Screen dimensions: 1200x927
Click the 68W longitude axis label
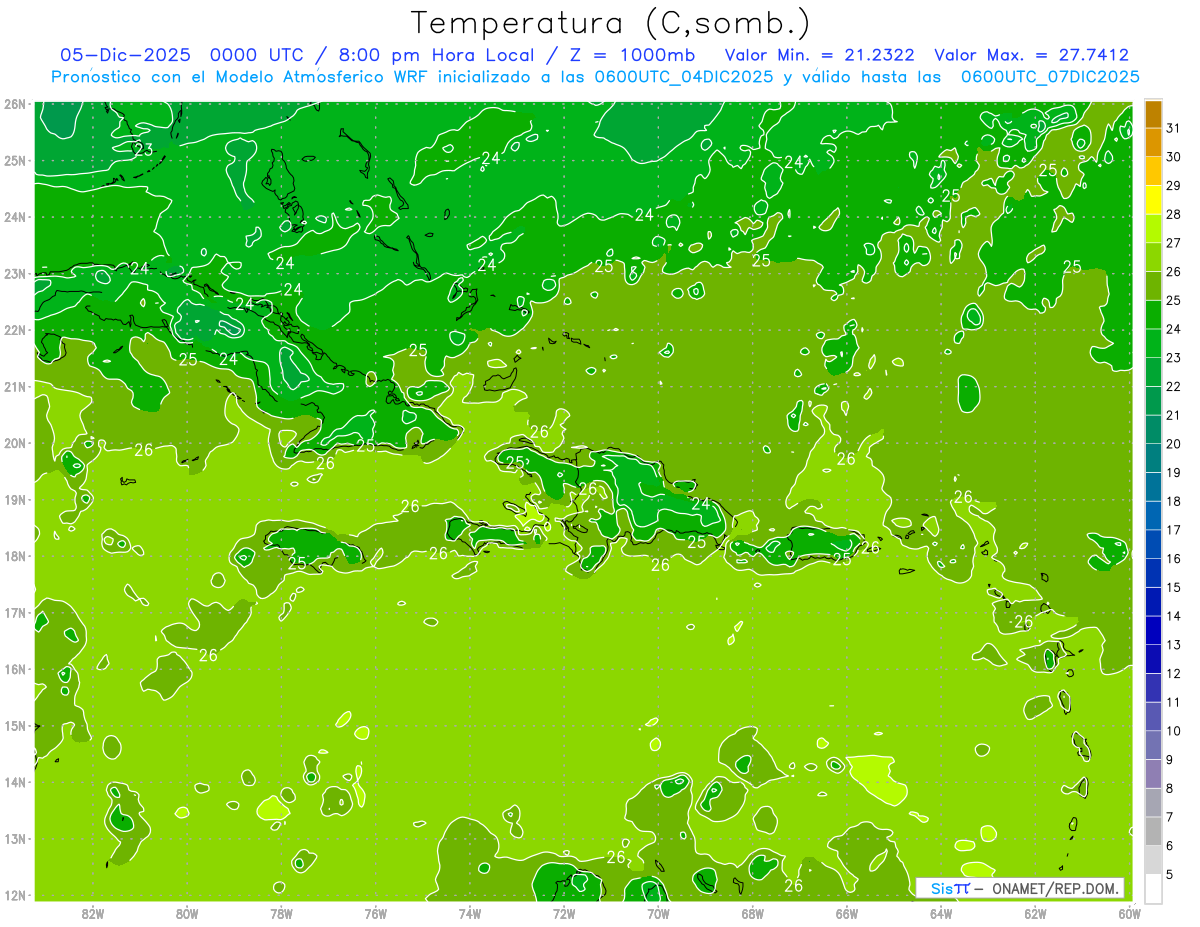pyautogui.click(x=753, y=914)
